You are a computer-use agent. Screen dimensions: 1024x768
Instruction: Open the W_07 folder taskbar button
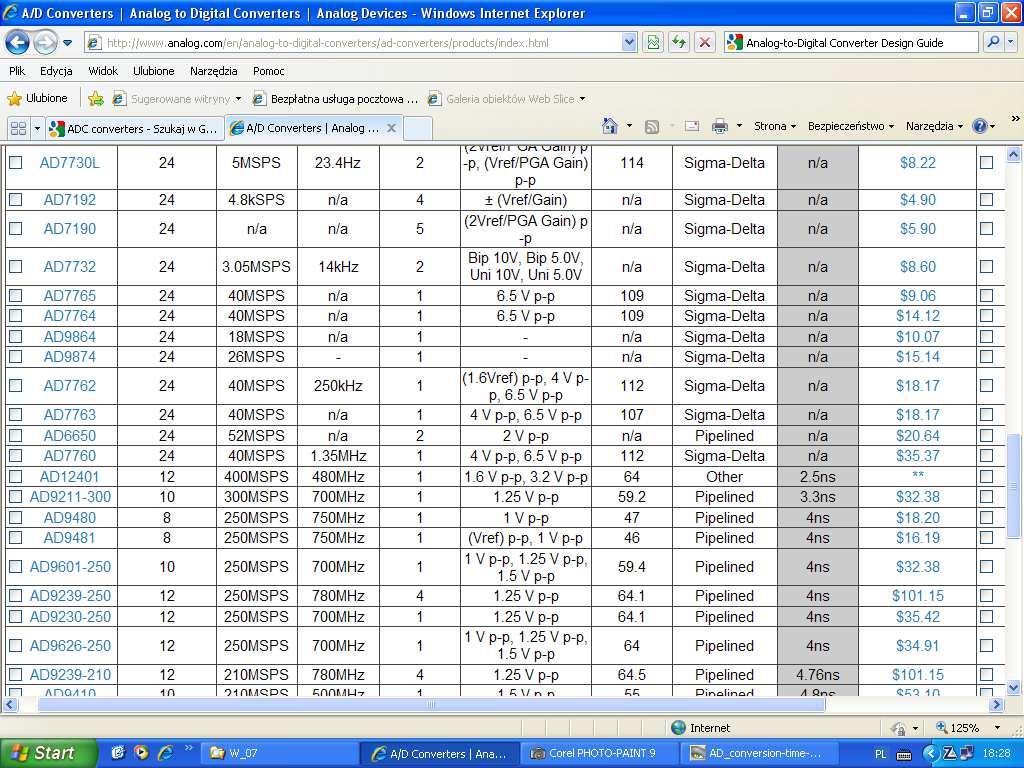click(278, 754)
